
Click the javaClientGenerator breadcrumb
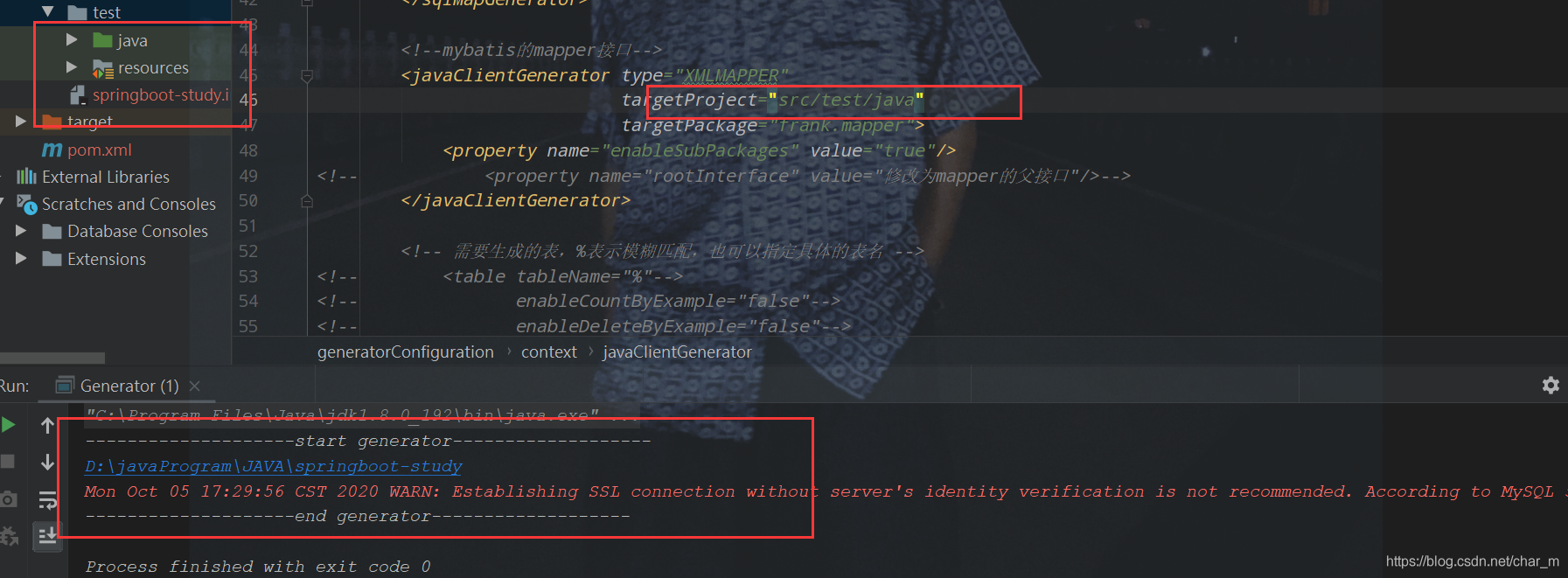pyautogui.click(x=677, y=352)
